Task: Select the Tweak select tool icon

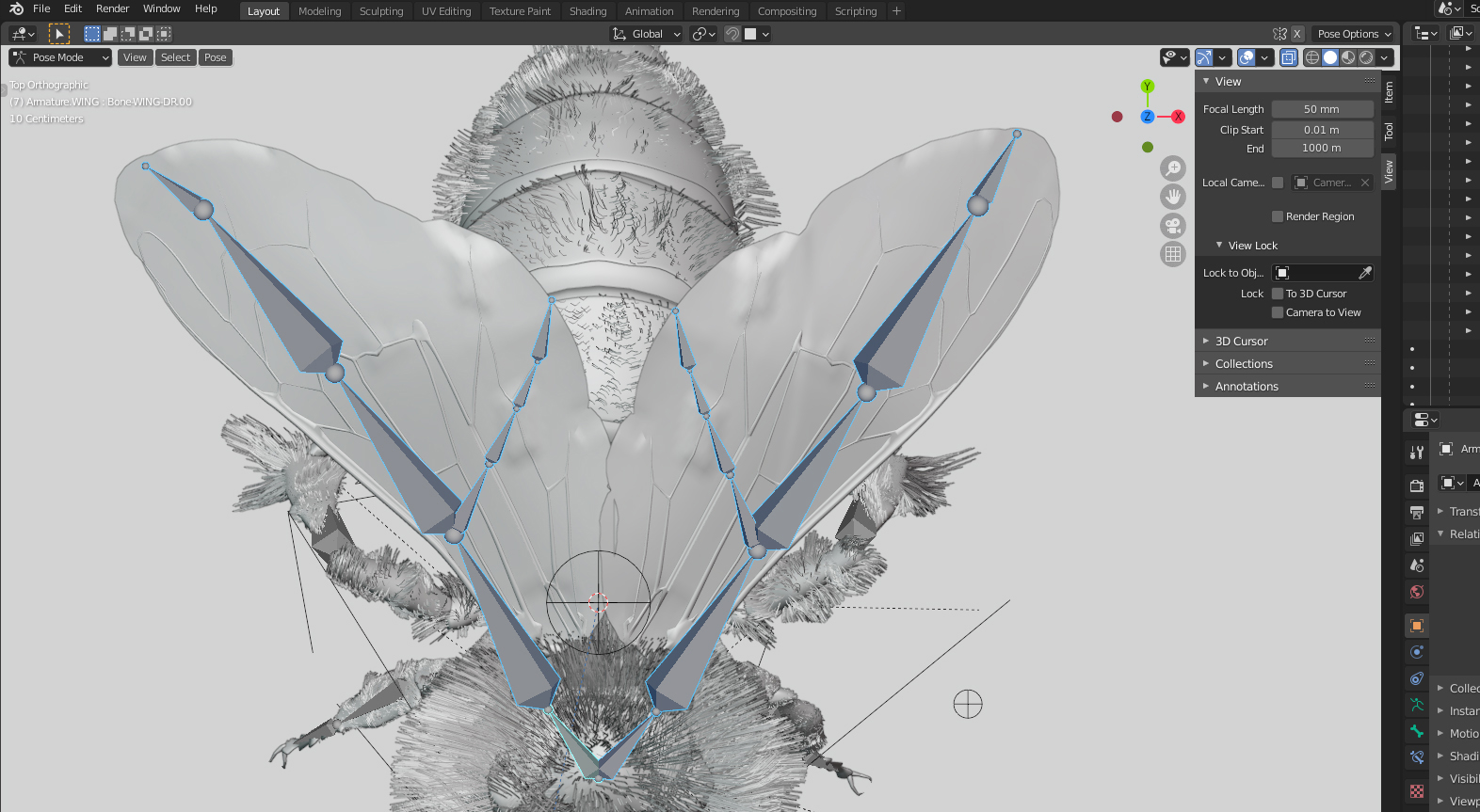Action: [59, 34]
